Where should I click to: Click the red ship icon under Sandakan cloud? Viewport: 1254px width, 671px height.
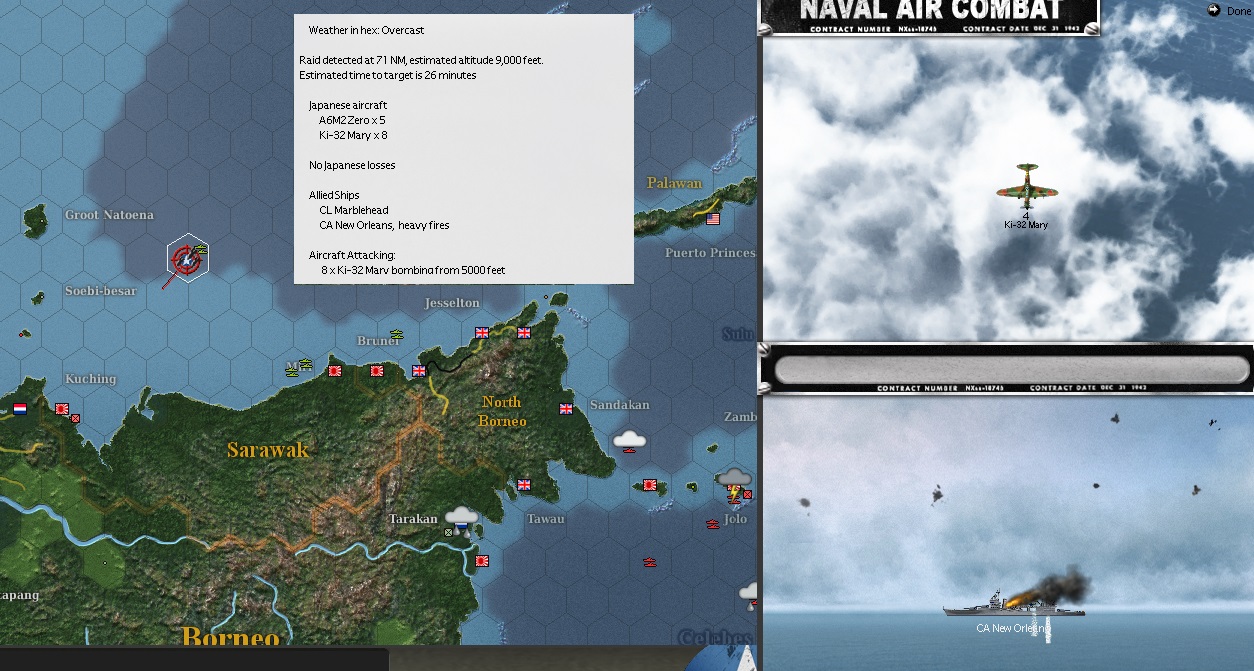click(x=629, y=452)
